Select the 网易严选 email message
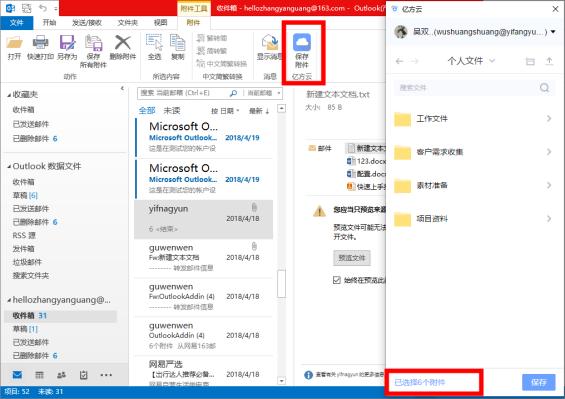This screenshot has height=399, width=565. [x=204, y=373]
